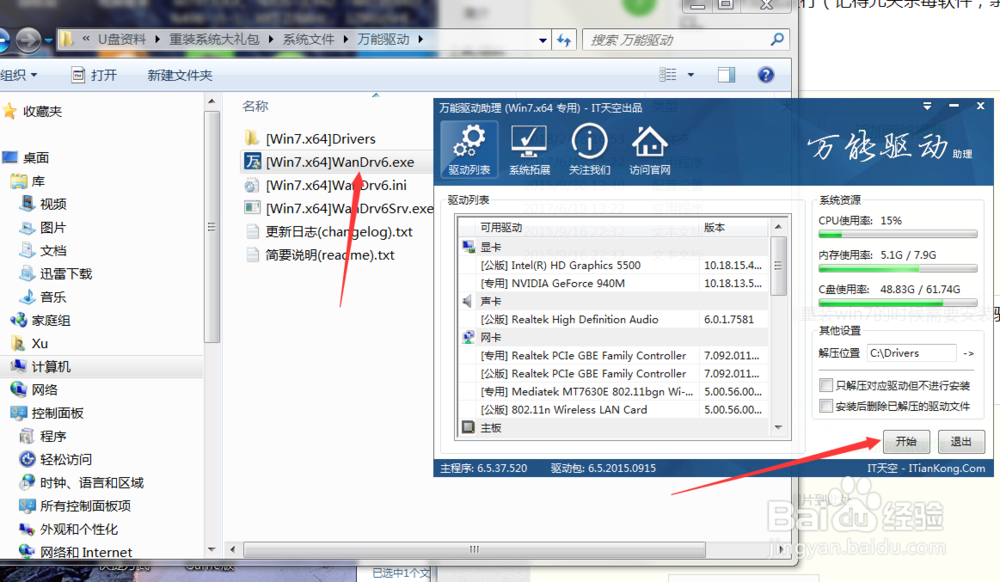Click the Explorer horizontal scrollbar
Image resolution: width=1000 pixels, height=582 pixels.
[474, 549]
